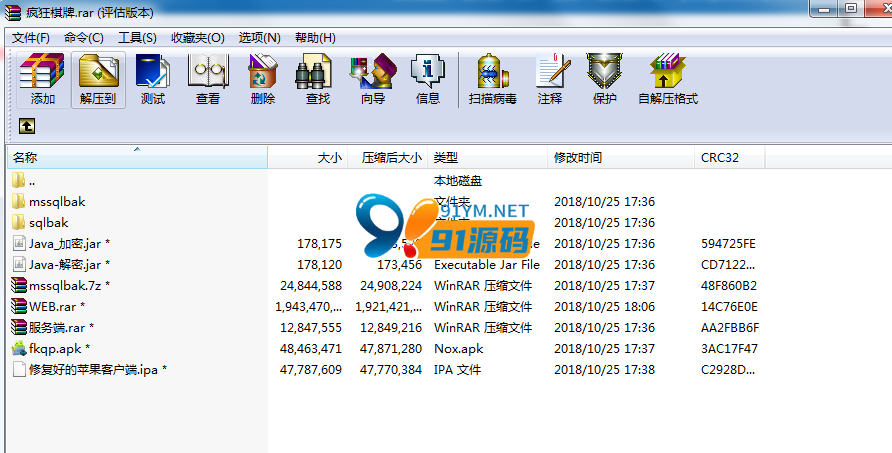Click the date 2018/10/25 18:06
Screen dimensions: 892x453
tap(604, 307)
